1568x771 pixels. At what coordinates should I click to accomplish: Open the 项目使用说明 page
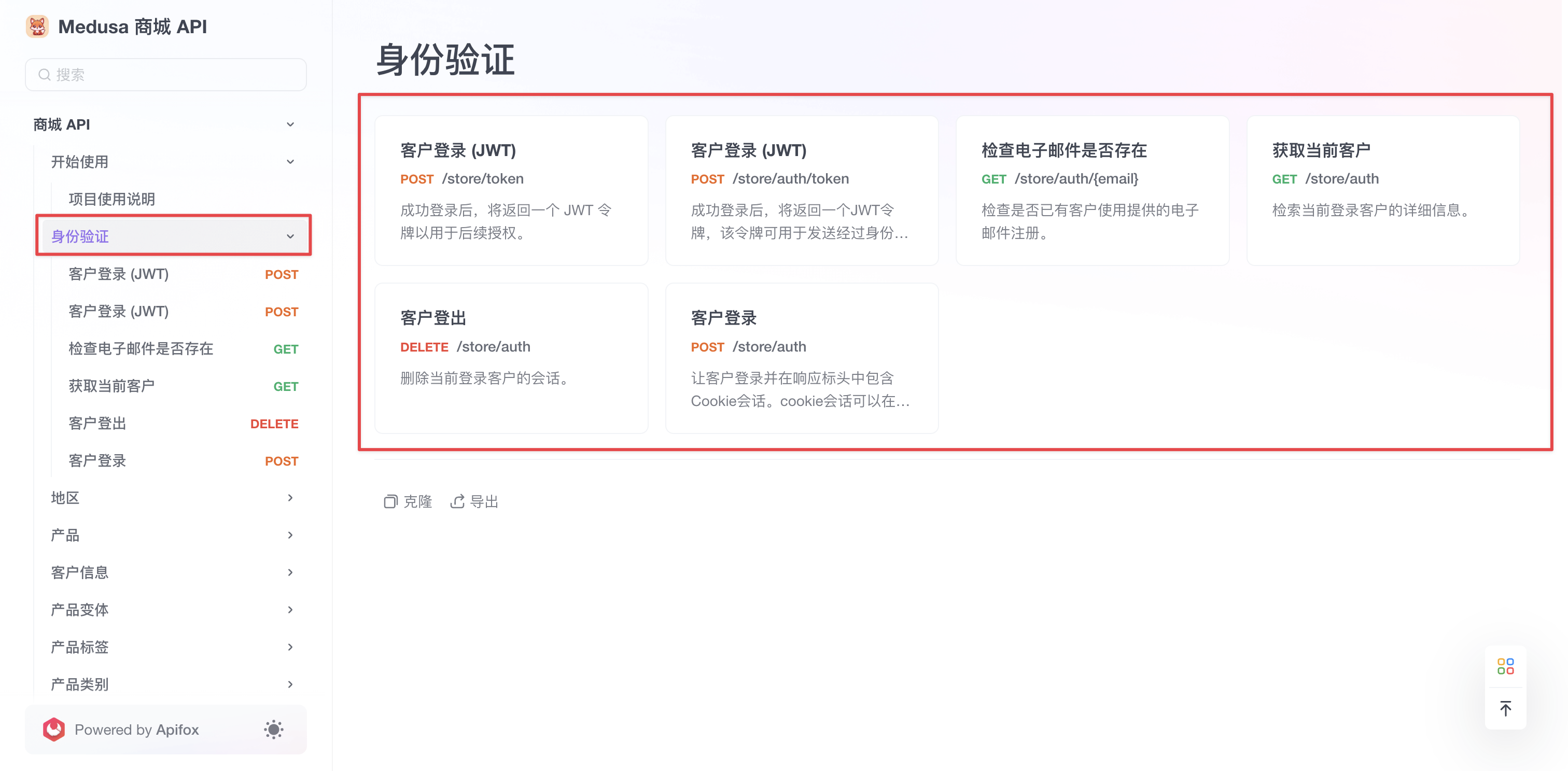coord(111,199)
